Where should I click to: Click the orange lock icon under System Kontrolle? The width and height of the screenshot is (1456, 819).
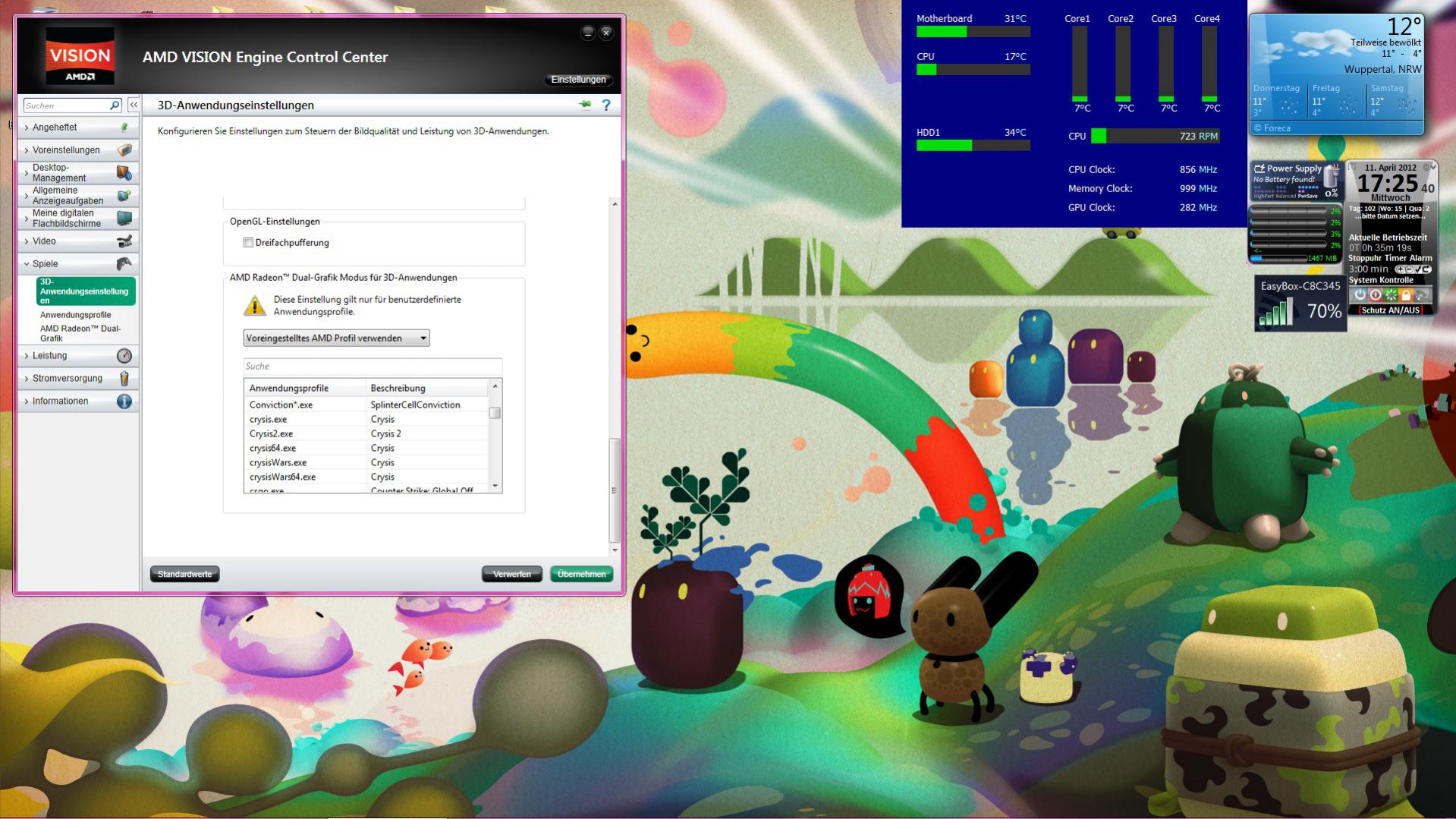(x=1405, y=295)
